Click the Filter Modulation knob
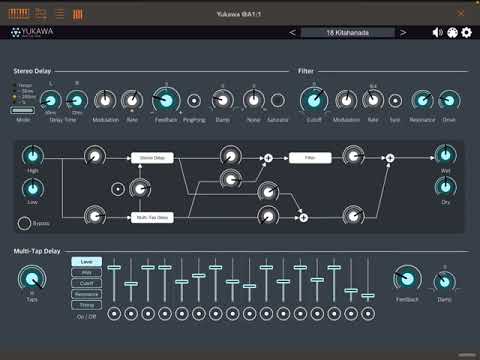Screen dimensions: 480x360 pos(346,100)
